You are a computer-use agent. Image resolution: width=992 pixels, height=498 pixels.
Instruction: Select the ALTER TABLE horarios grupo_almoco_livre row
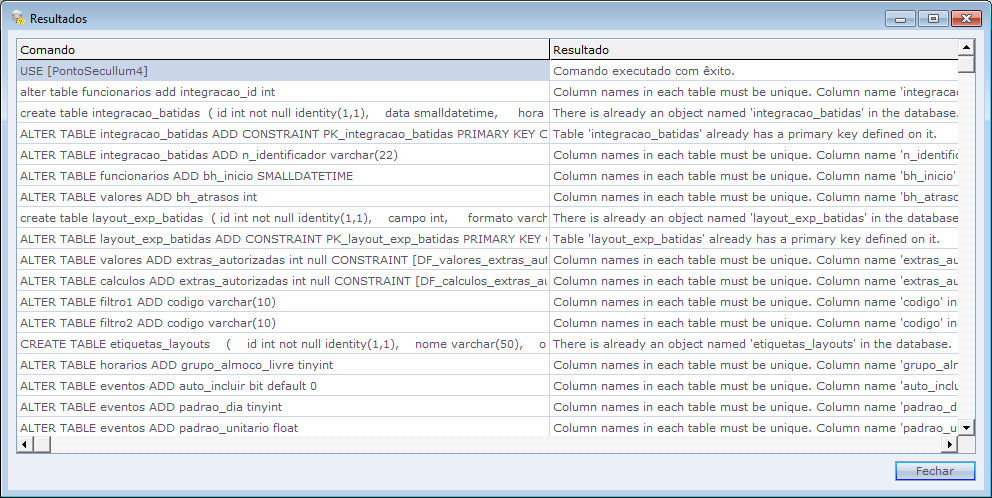(x=282, y=365)
